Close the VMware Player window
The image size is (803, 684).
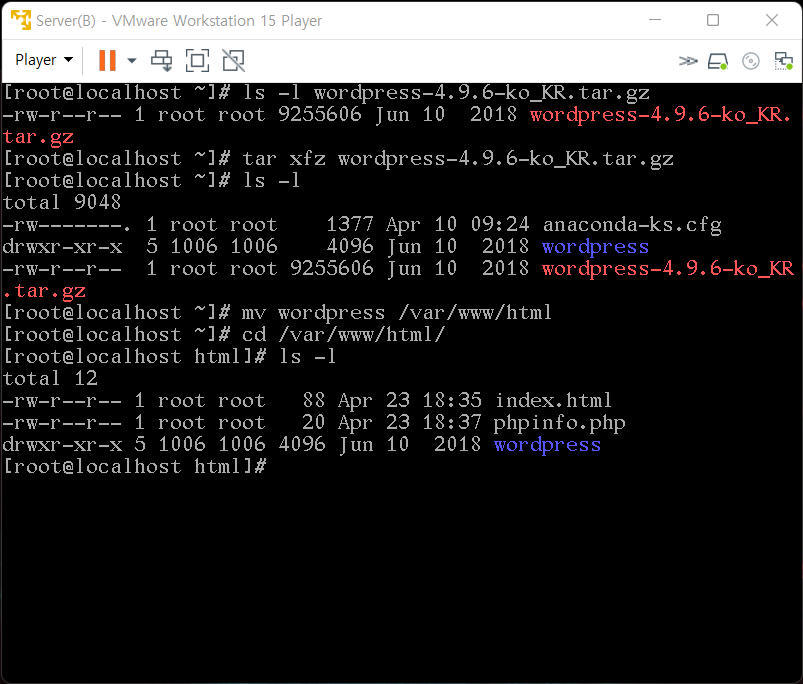click(x=772, y=20)
